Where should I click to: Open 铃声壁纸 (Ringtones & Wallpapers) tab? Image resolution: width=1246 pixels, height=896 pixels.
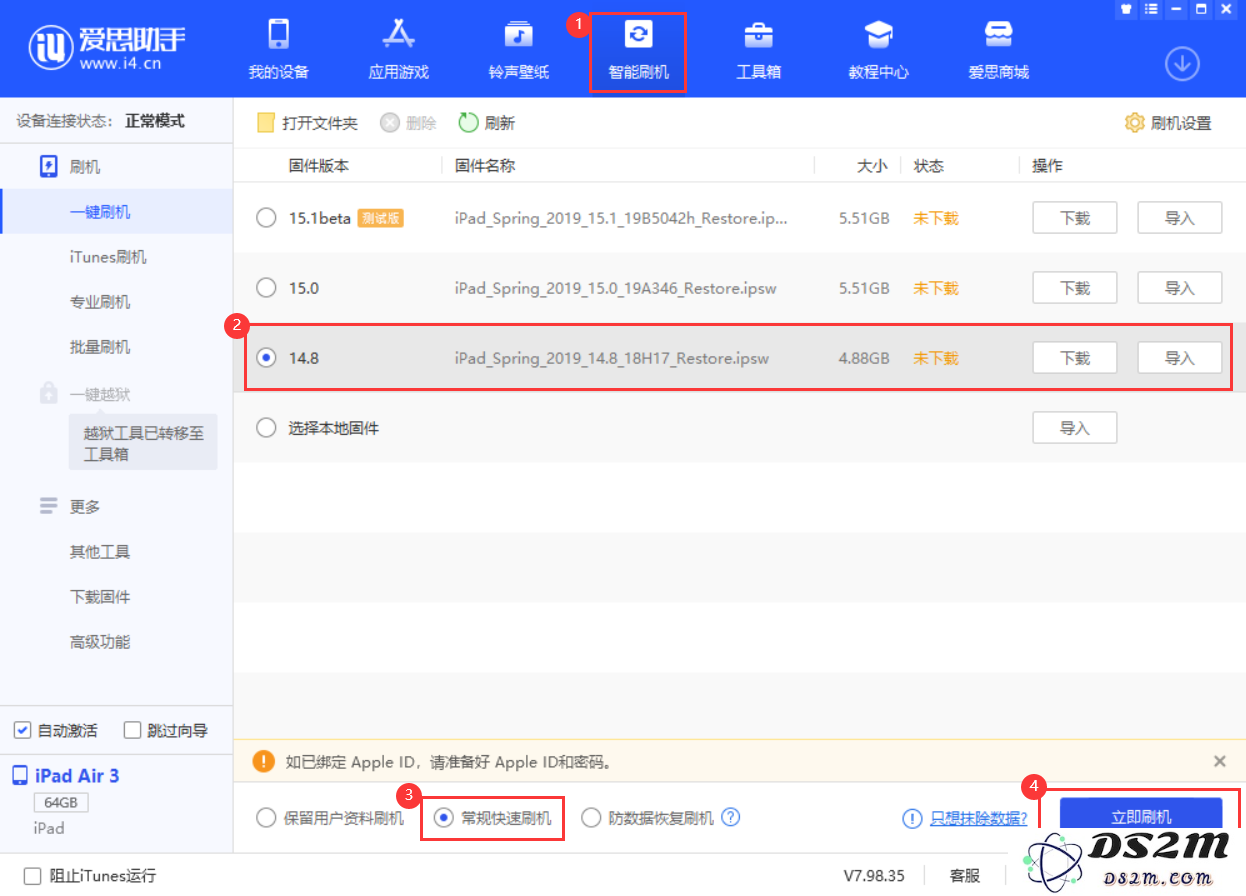tap(518, 50)
